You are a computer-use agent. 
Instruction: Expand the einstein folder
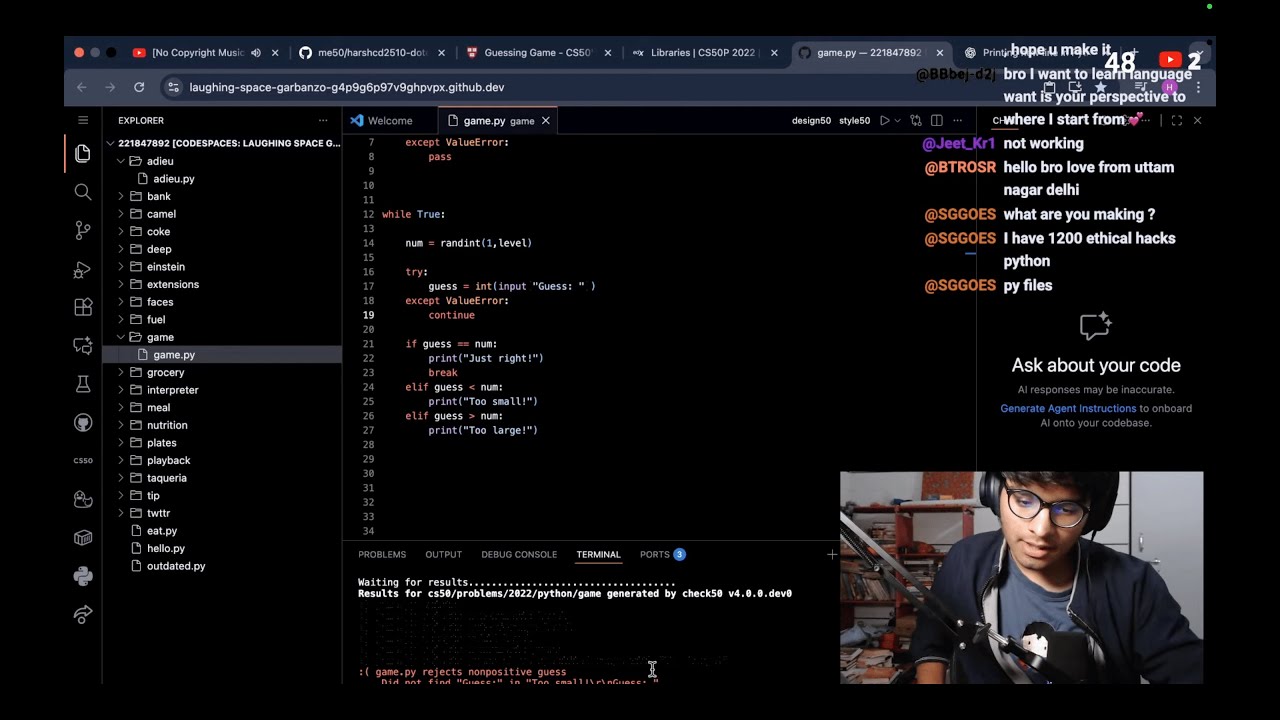121,267
